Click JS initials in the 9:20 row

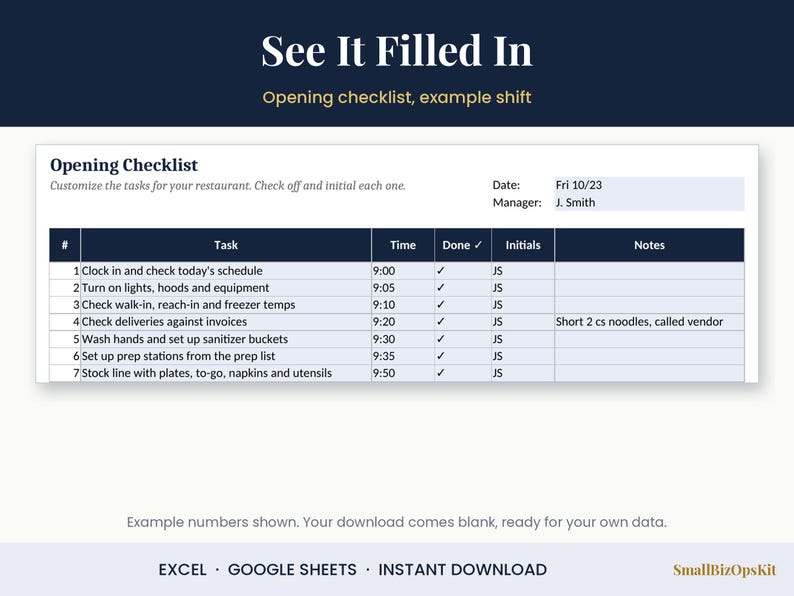pyautogui.click(x=523, y=322)
